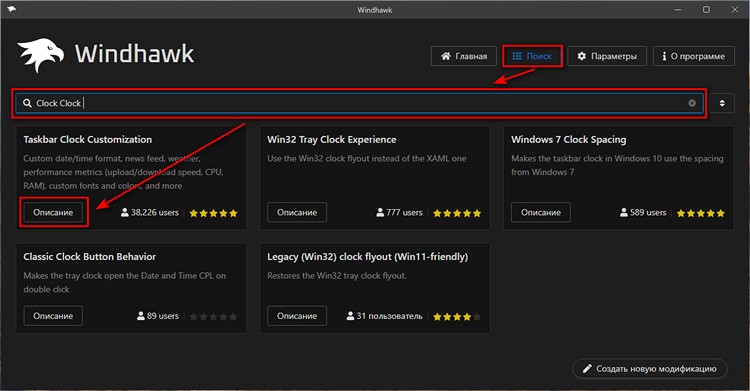Click description text 'Restores the Win32 tray clock flyout.'
This screenshot has height=391, width=750.
337,276
